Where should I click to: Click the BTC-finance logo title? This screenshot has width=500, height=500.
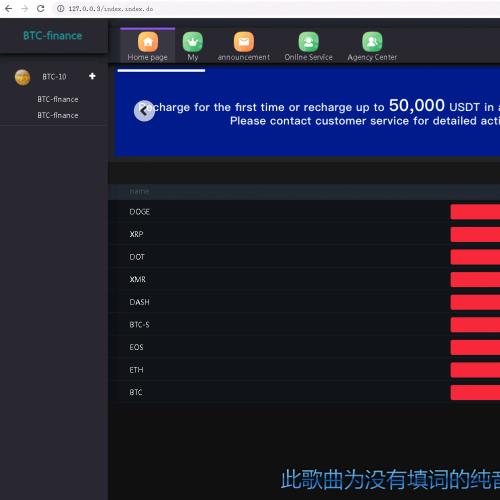pos(53,36)
